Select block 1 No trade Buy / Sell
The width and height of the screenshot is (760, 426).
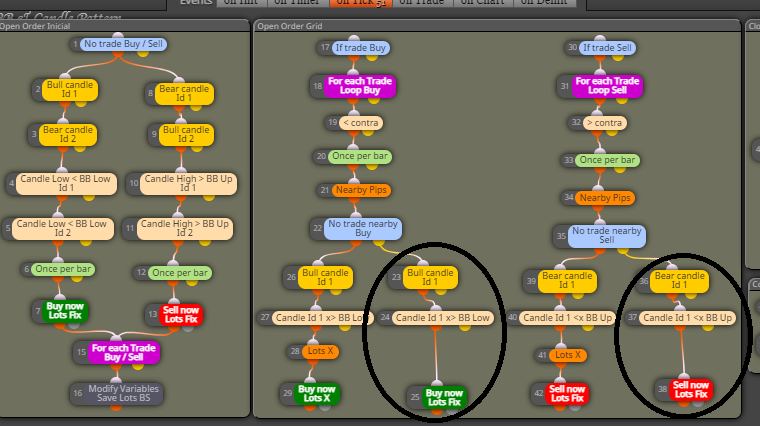[x=124, y=44]
